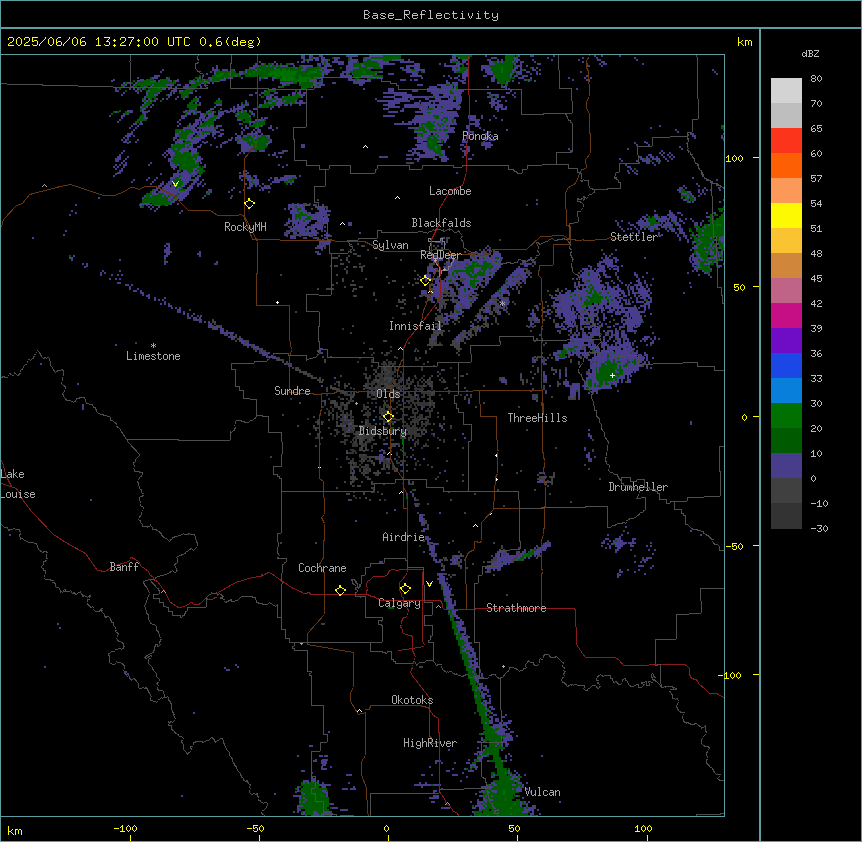Click the Drumheller city label
The height and width of the screenshot is (842, 862).
point(638,487)
